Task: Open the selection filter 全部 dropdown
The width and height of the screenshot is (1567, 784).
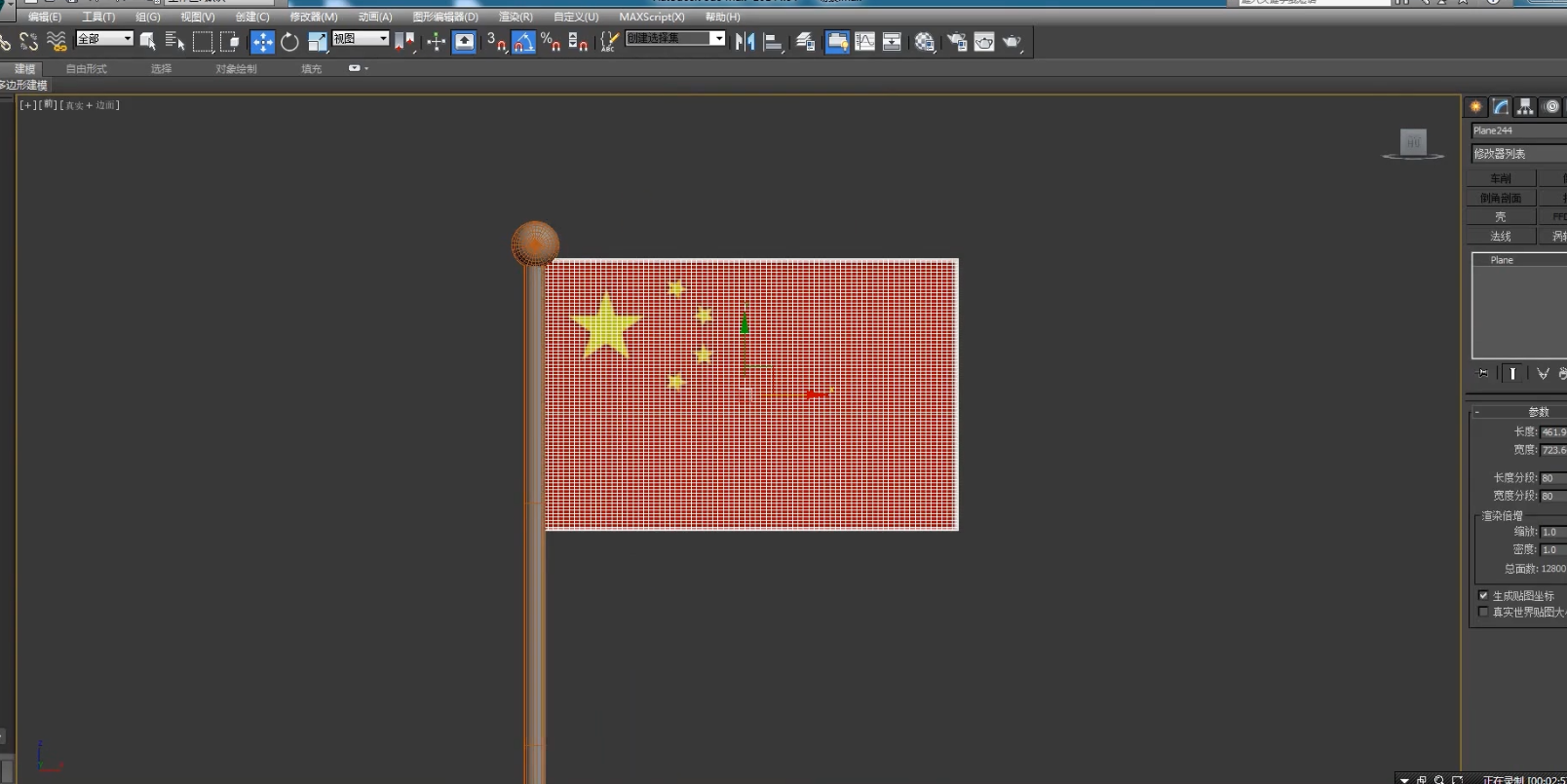Action: [104, 38]
